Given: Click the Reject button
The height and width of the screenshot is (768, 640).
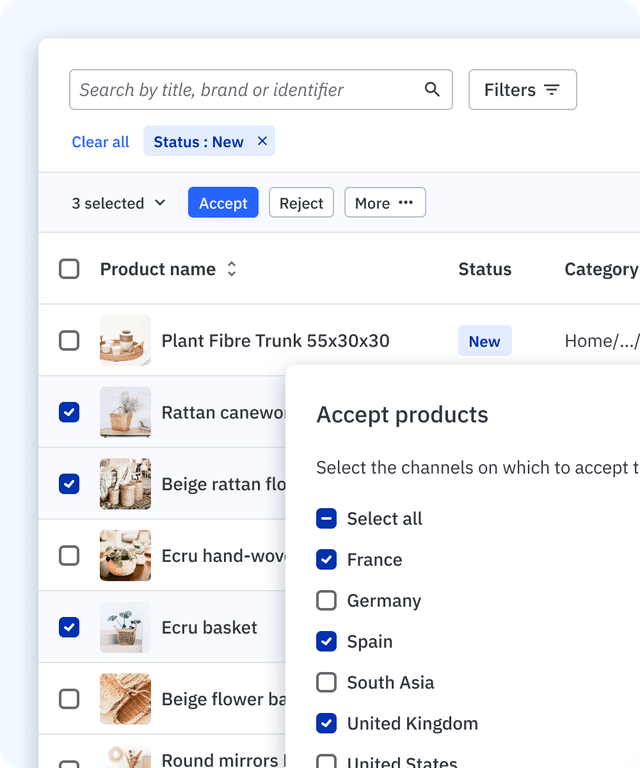Looking at the screenshot, I should click(x=301, y=202).
